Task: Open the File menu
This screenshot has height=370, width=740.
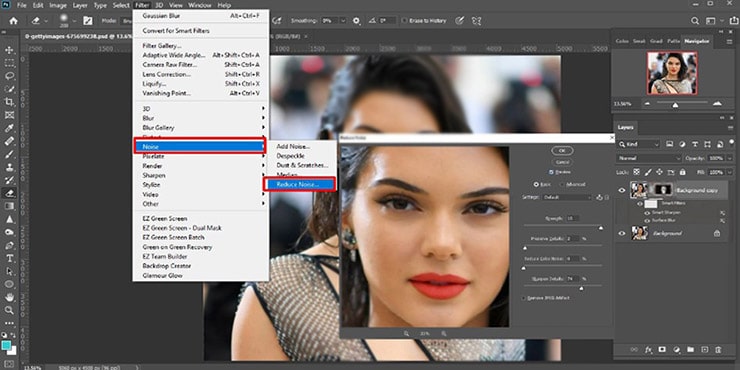Action: (22, 5)
